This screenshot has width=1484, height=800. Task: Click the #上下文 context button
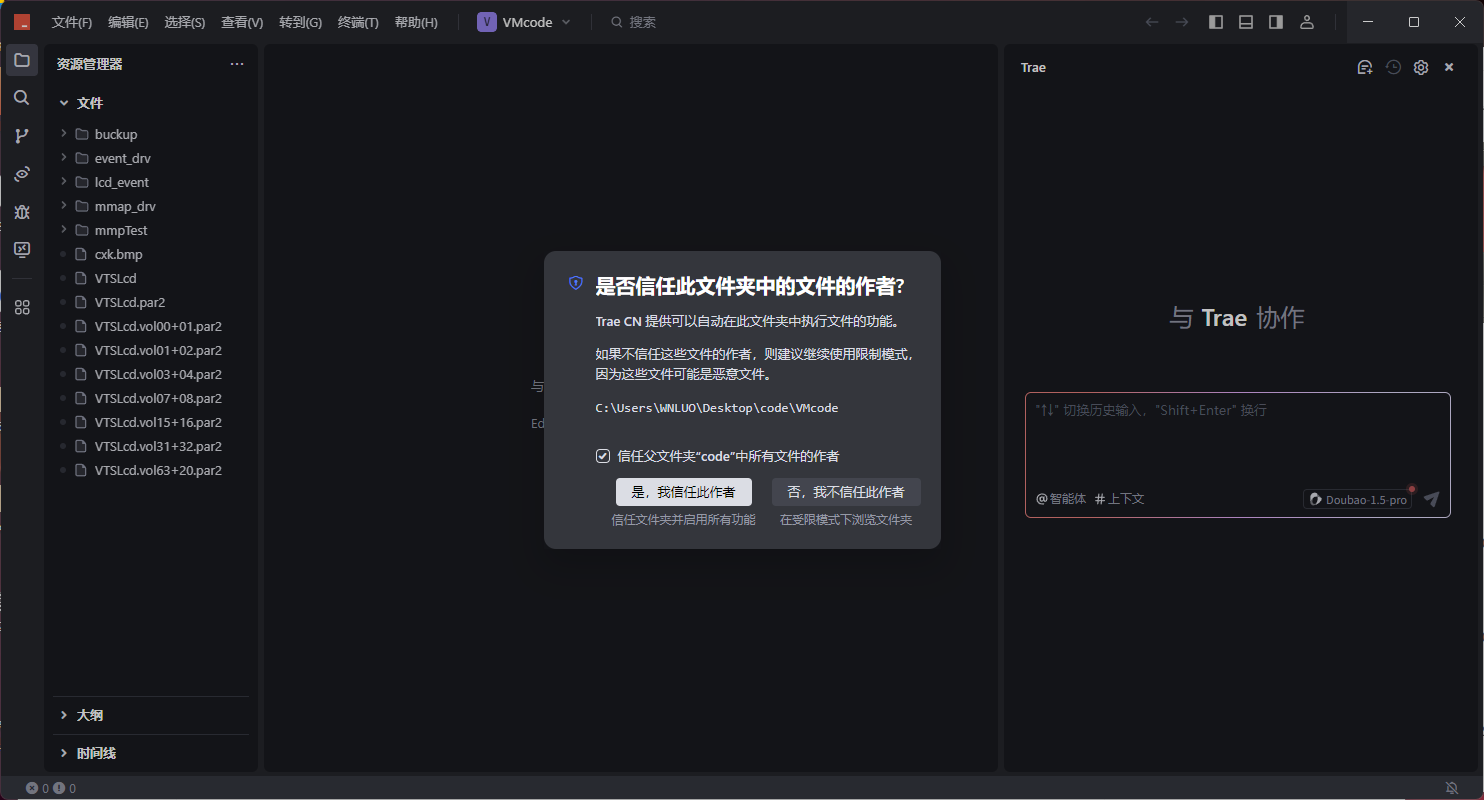tap(1120, 499)
